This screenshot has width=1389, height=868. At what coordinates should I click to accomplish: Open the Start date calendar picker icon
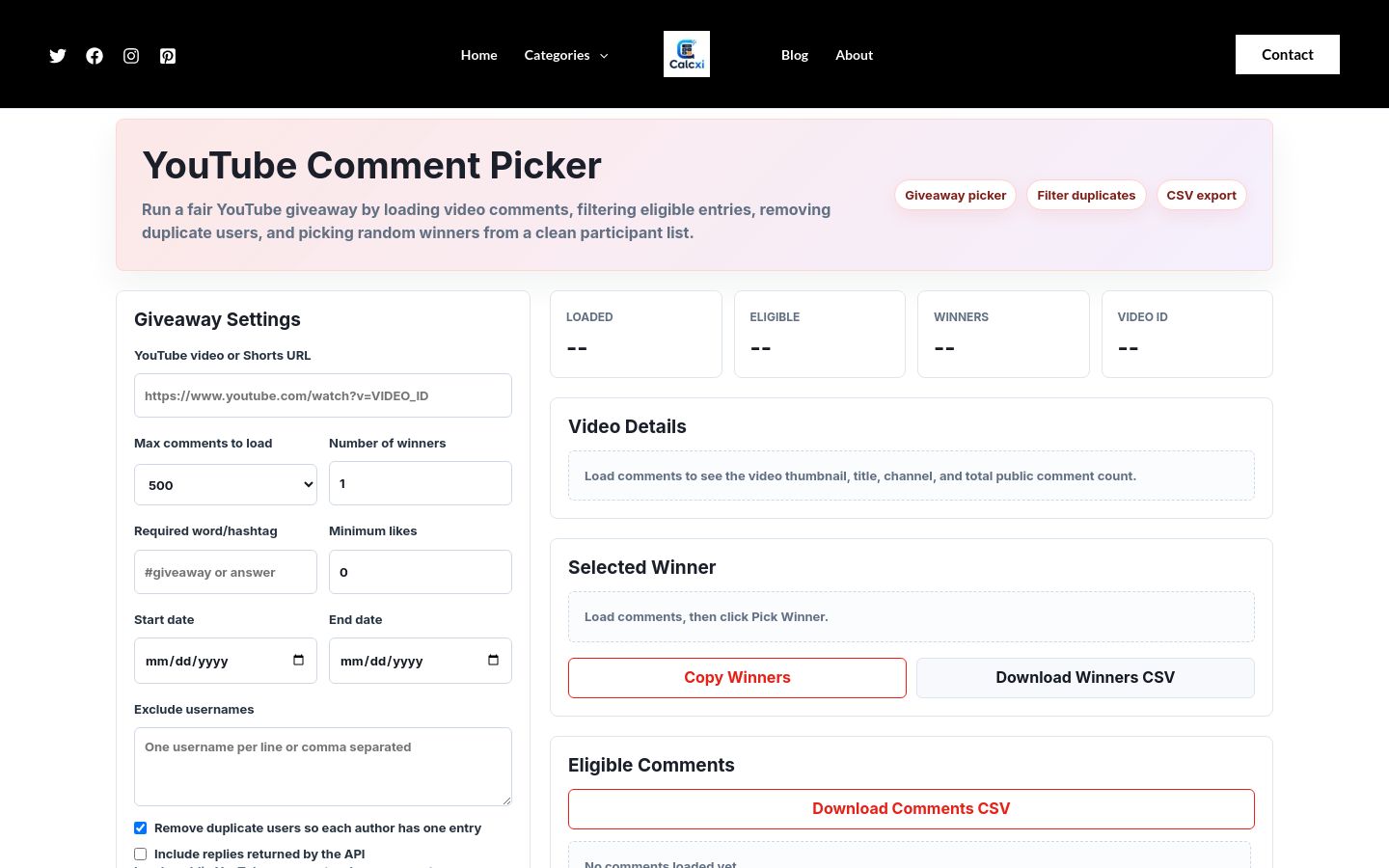(x=298, y=661)
